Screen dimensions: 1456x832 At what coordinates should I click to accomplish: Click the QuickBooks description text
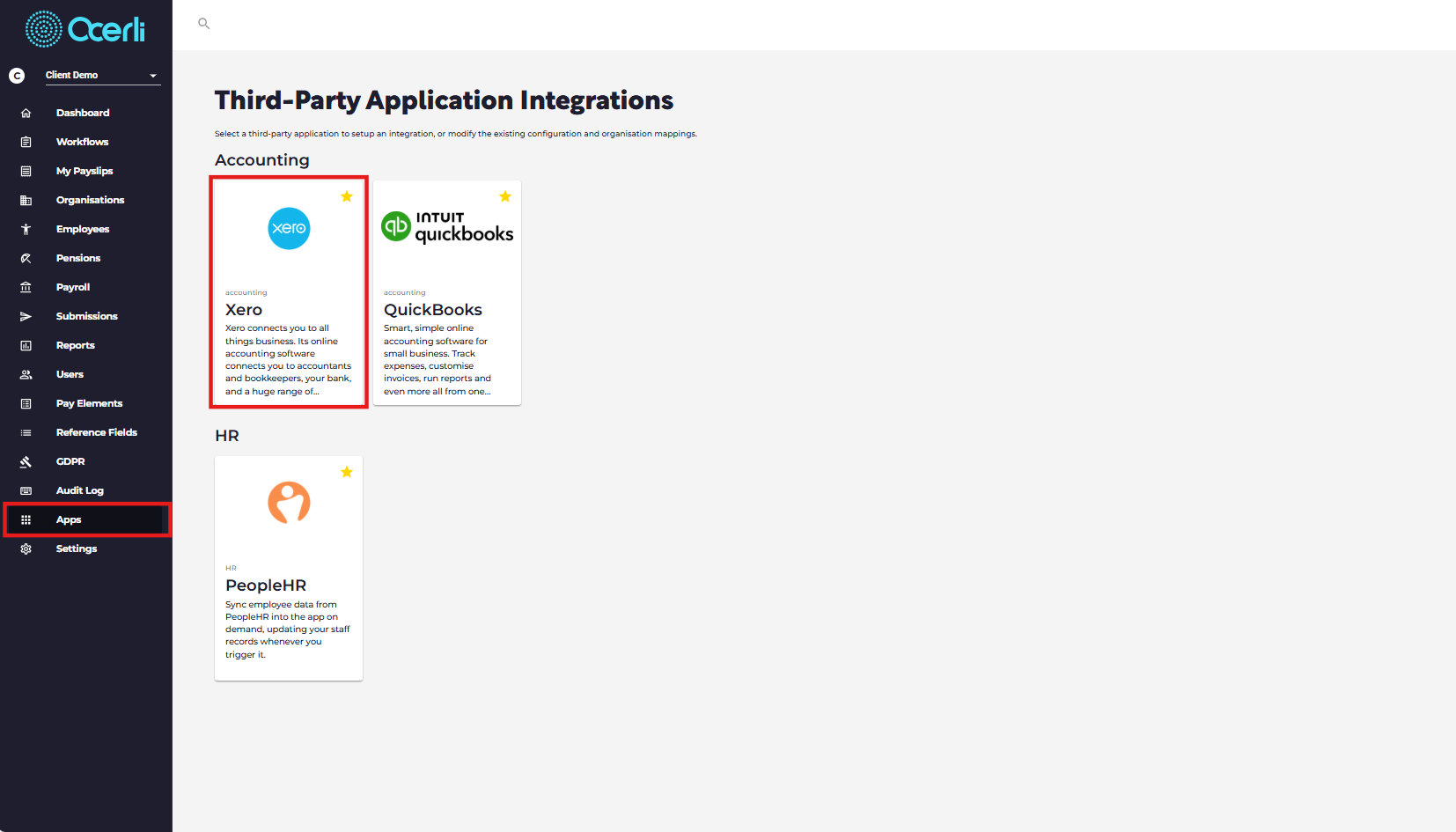coord(438,360)
